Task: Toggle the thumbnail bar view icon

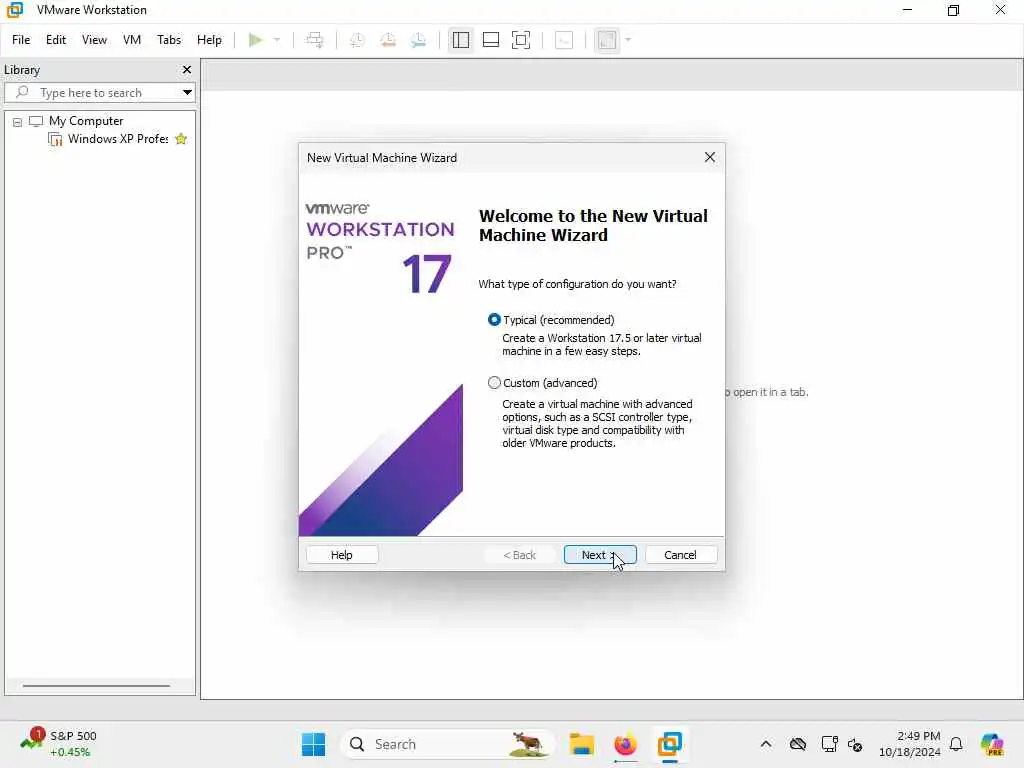Action: 490,40
